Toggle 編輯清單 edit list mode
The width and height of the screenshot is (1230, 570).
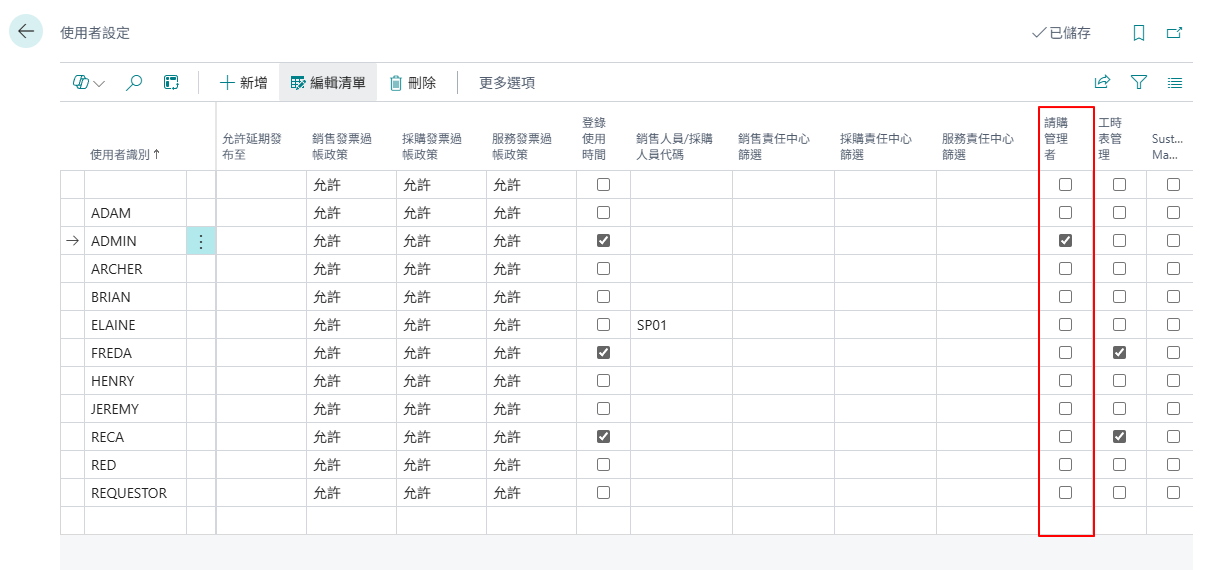coord(328,83)
